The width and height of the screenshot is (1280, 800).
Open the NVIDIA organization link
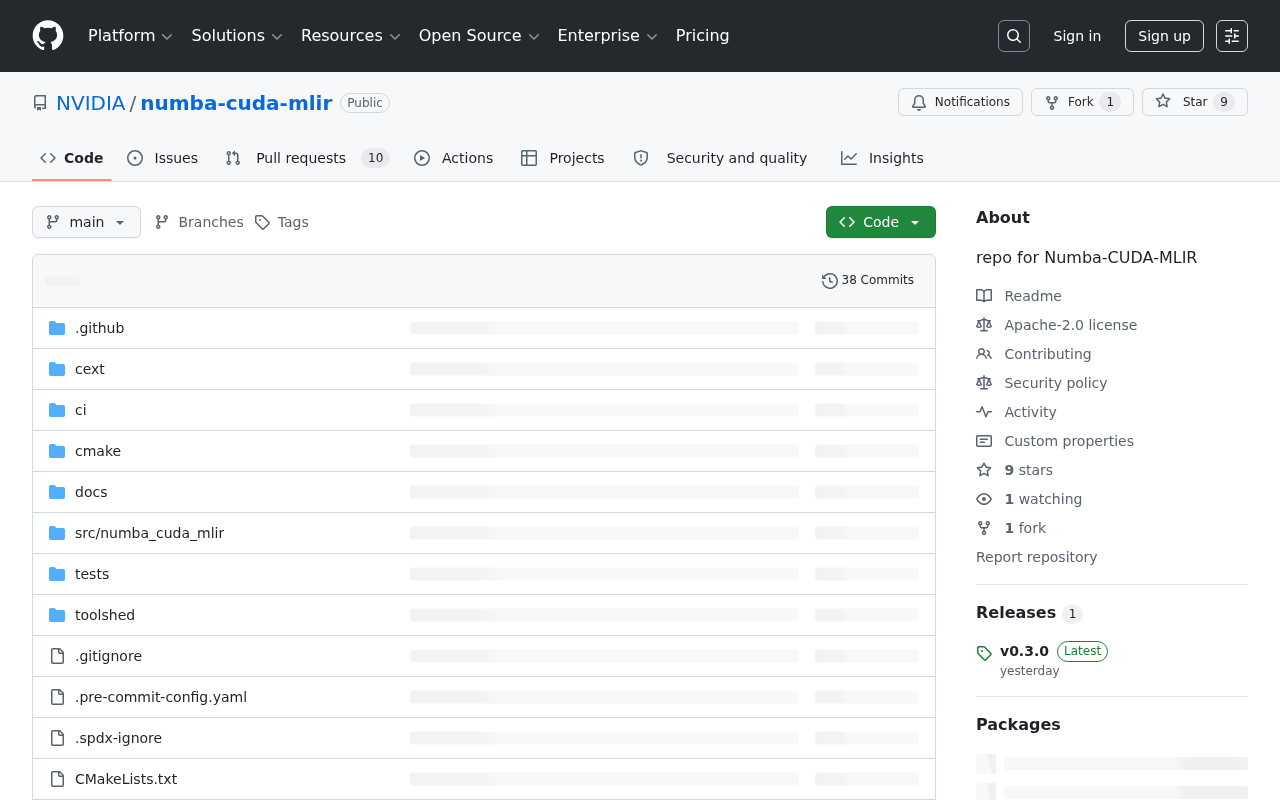click(91, 103)
